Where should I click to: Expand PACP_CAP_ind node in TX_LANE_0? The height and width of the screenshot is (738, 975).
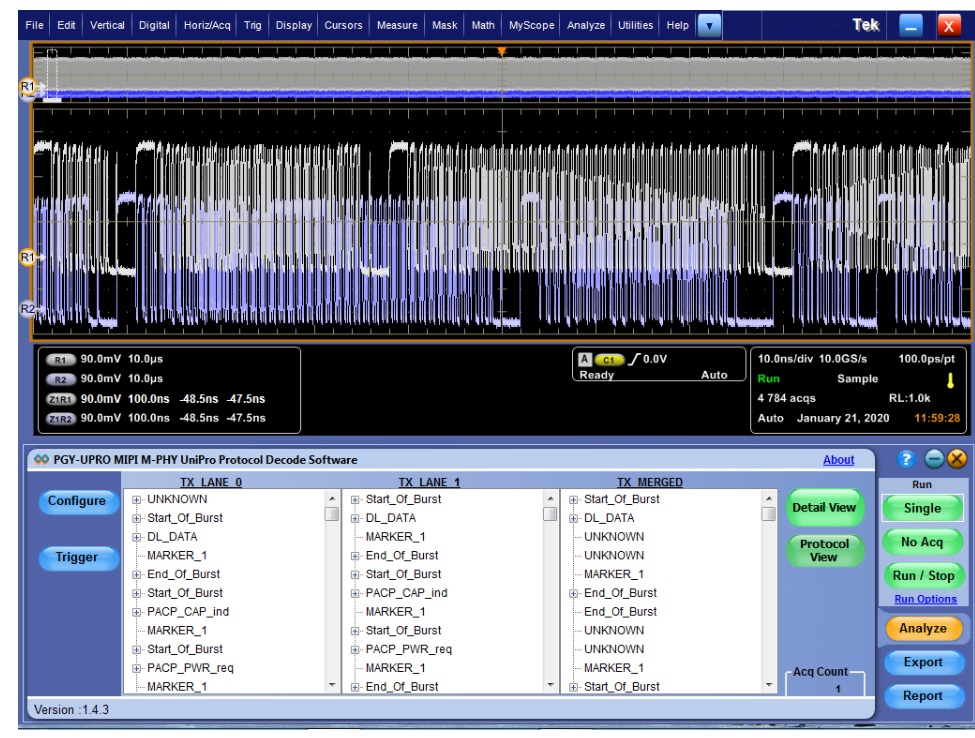click(136, 612)
